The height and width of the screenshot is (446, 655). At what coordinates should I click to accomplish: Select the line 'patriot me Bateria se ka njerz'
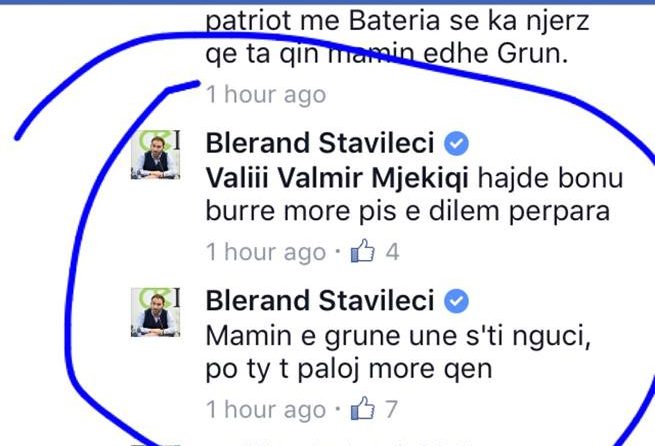(397, 21)
